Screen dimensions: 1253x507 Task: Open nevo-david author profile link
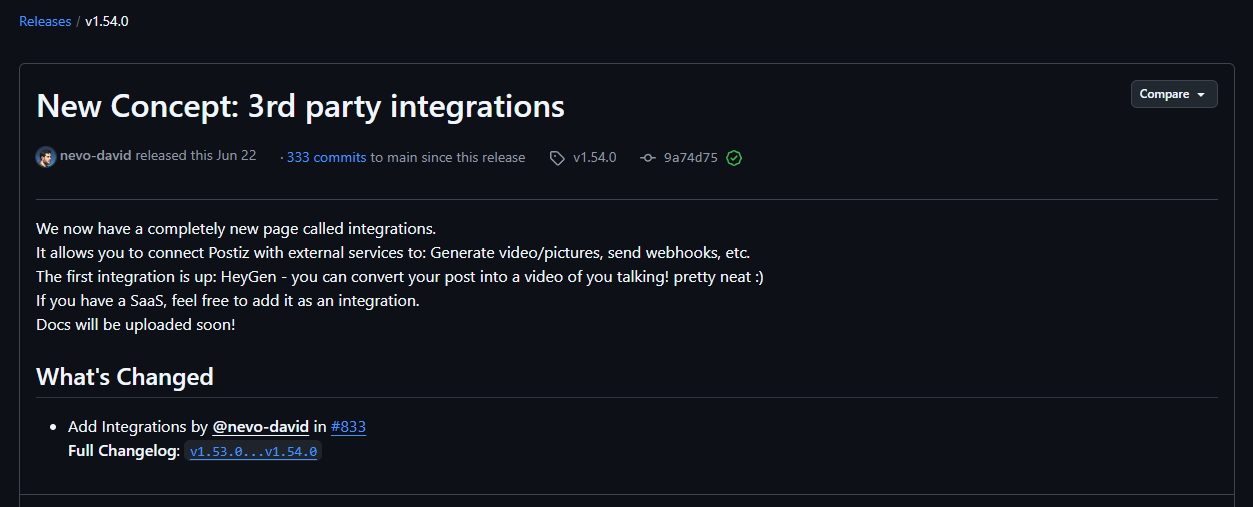[96, 156]
